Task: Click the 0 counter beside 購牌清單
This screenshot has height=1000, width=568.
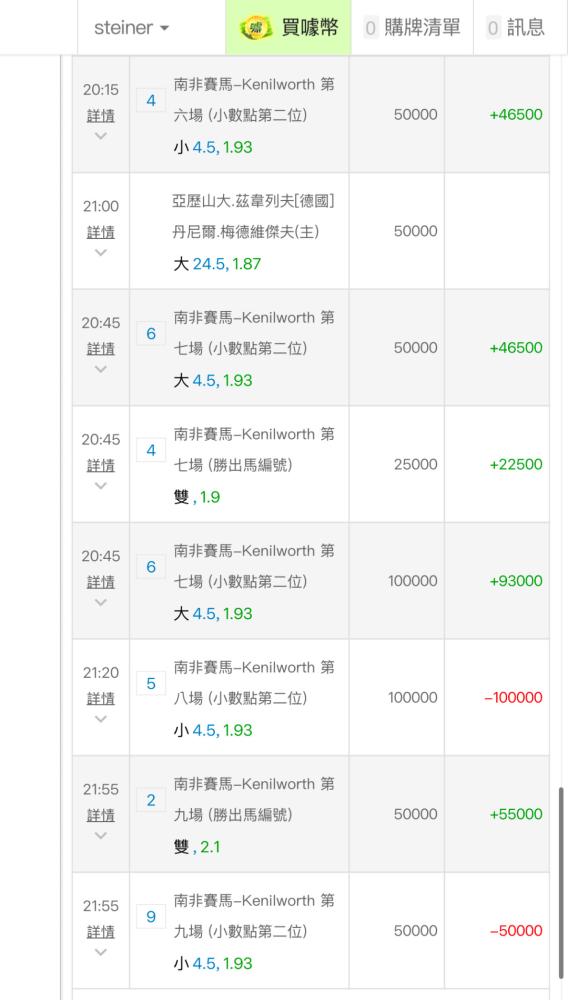Action: pos(370,27)
